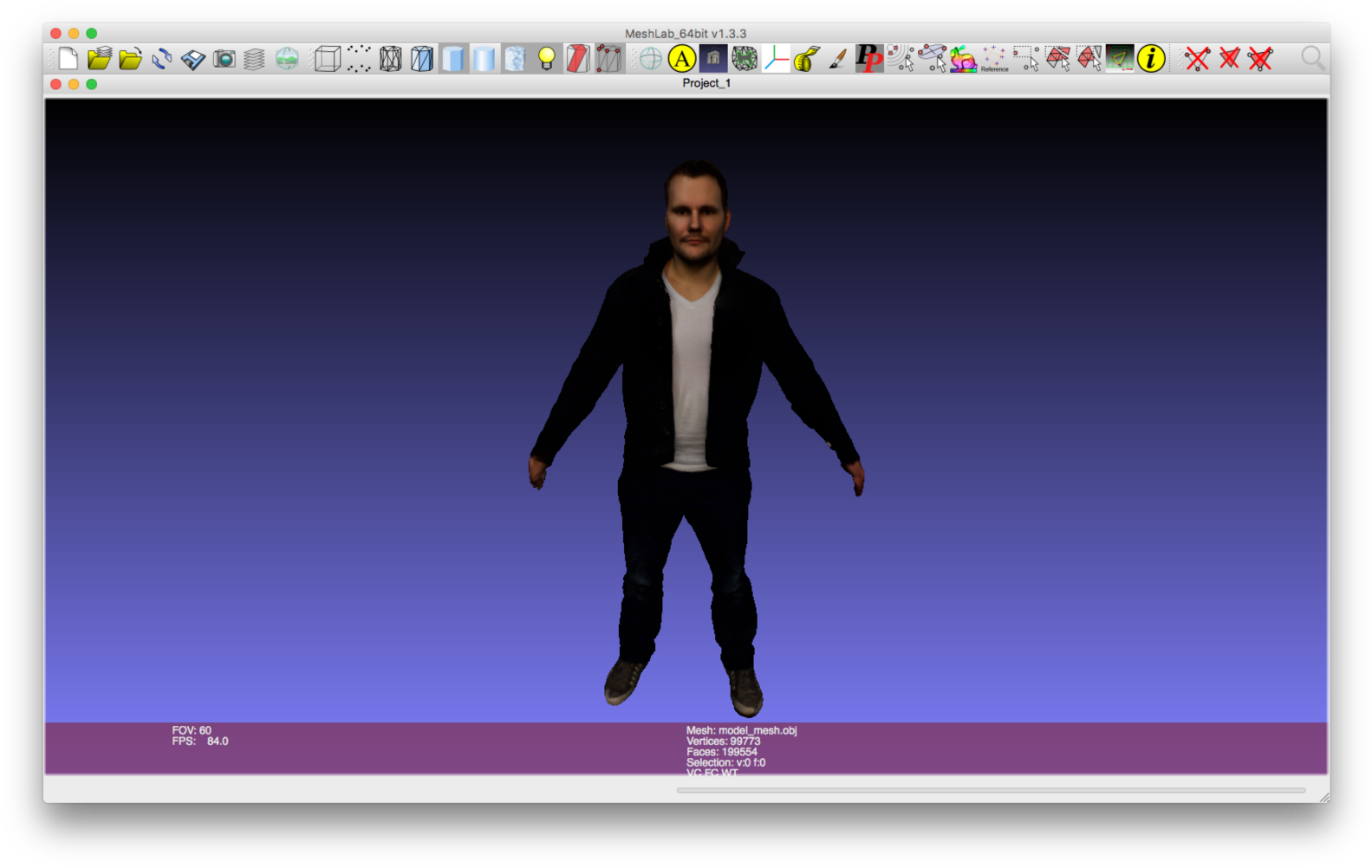Activate the paintbrush tool

click(x=837, y=59)
